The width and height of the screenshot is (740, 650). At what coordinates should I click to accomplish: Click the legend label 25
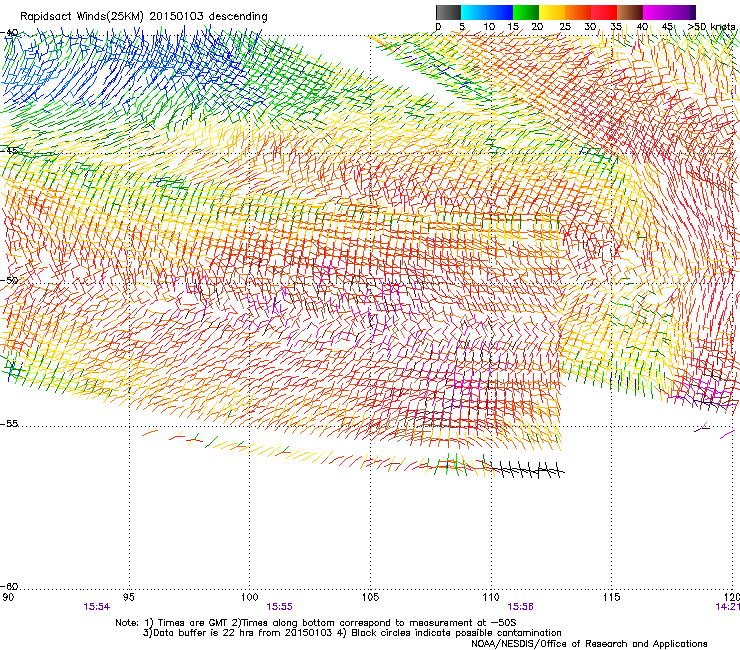564,27
